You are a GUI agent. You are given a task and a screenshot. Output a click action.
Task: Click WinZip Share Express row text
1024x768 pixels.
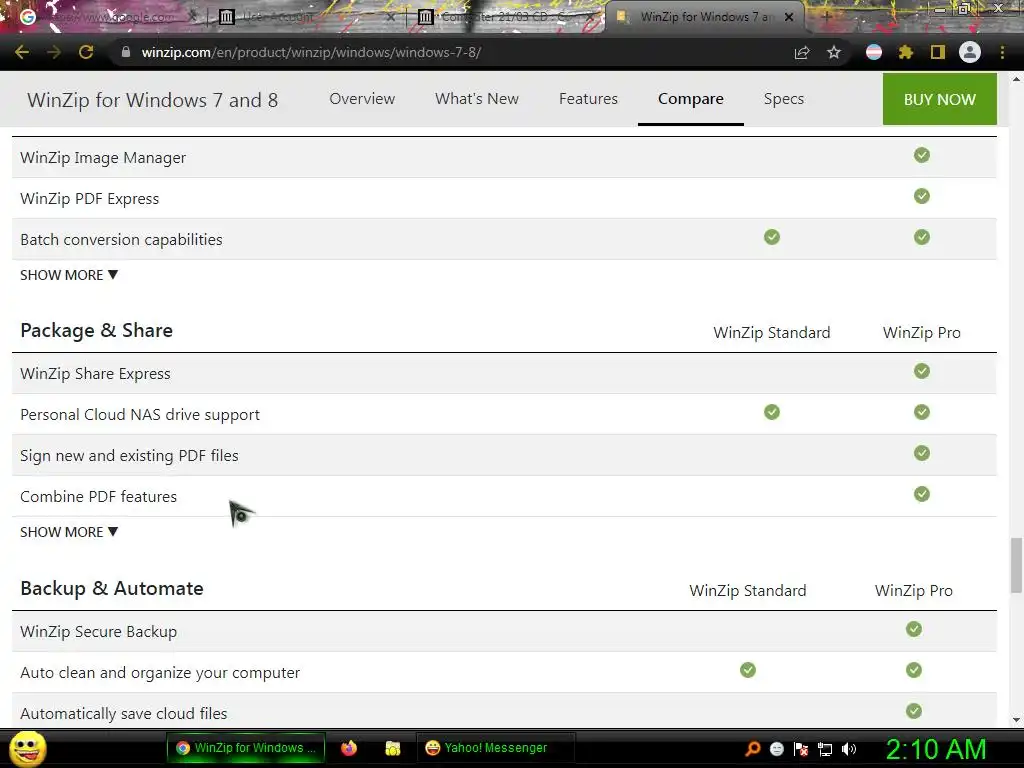(95, 374)
